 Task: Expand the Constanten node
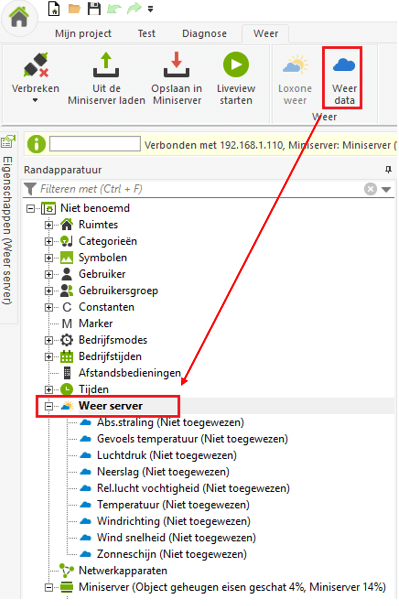pos(49,308)
